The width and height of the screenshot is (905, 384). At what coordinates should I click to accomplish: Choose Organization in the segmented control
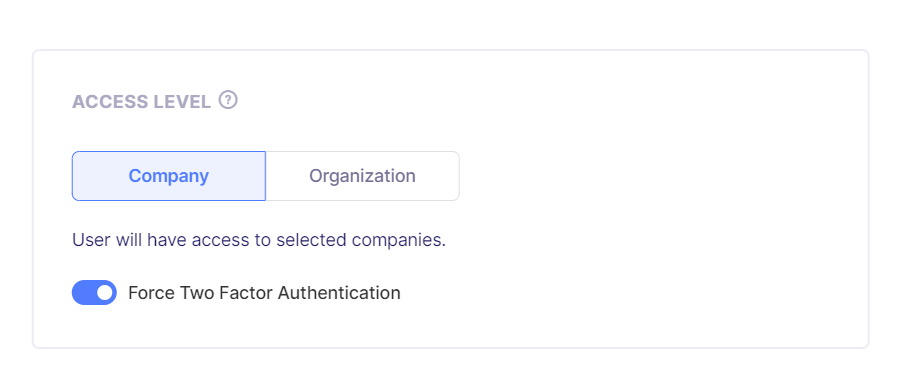(x=362, y=176)
